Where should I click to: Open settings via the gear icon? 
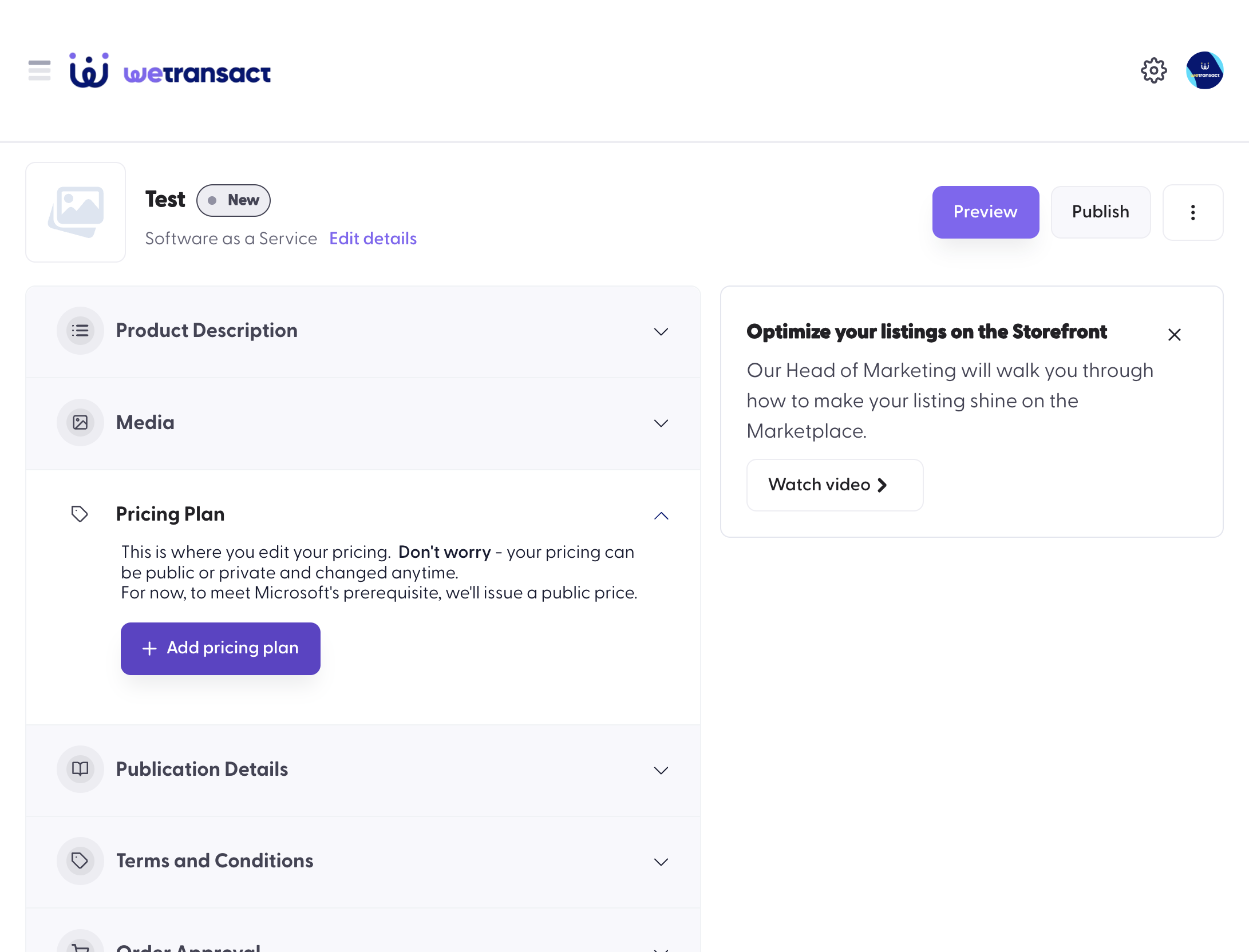(1153, 70)
